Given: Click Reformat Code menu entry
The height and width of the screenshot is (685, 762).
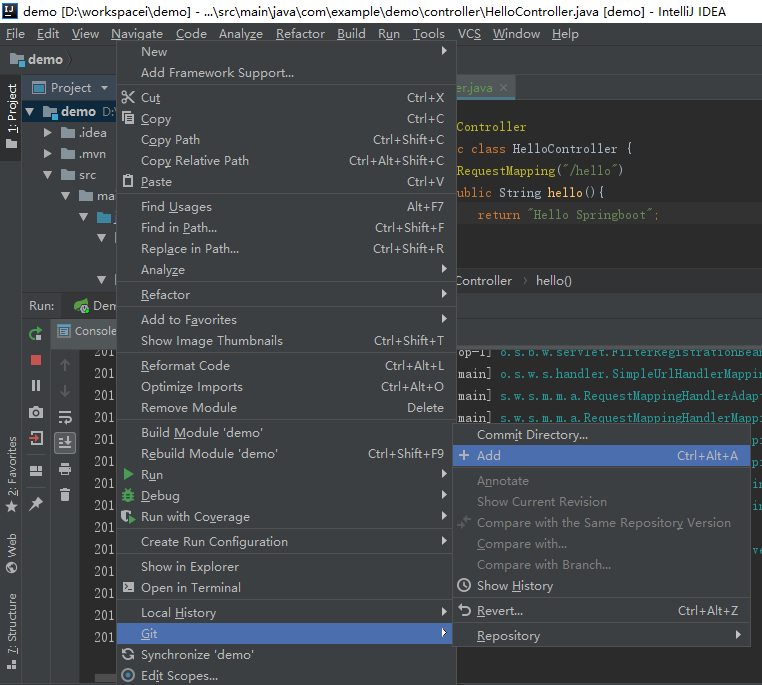Looking at the screenshot, I should (286, 366).
